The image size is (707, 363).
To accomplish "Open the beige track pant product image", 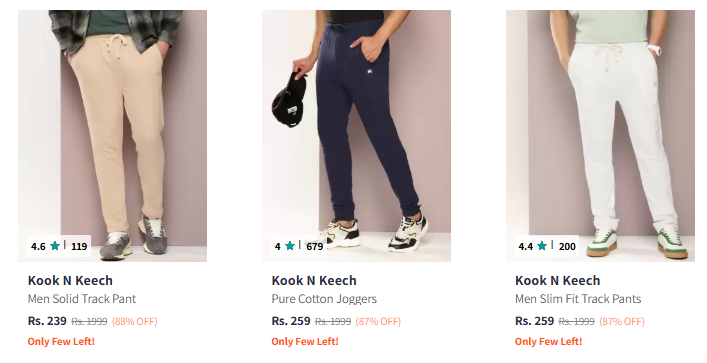I will tap(112, 136).
